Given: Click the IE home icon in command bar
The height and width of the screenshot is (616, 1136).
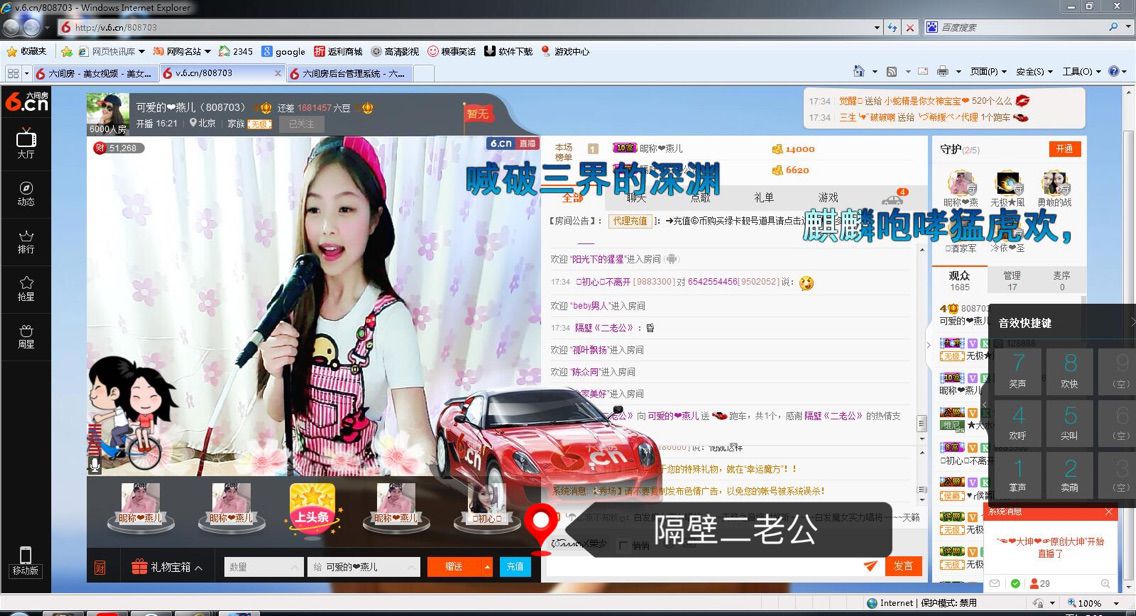Looking at the screenshot, I should coord(859,71).
